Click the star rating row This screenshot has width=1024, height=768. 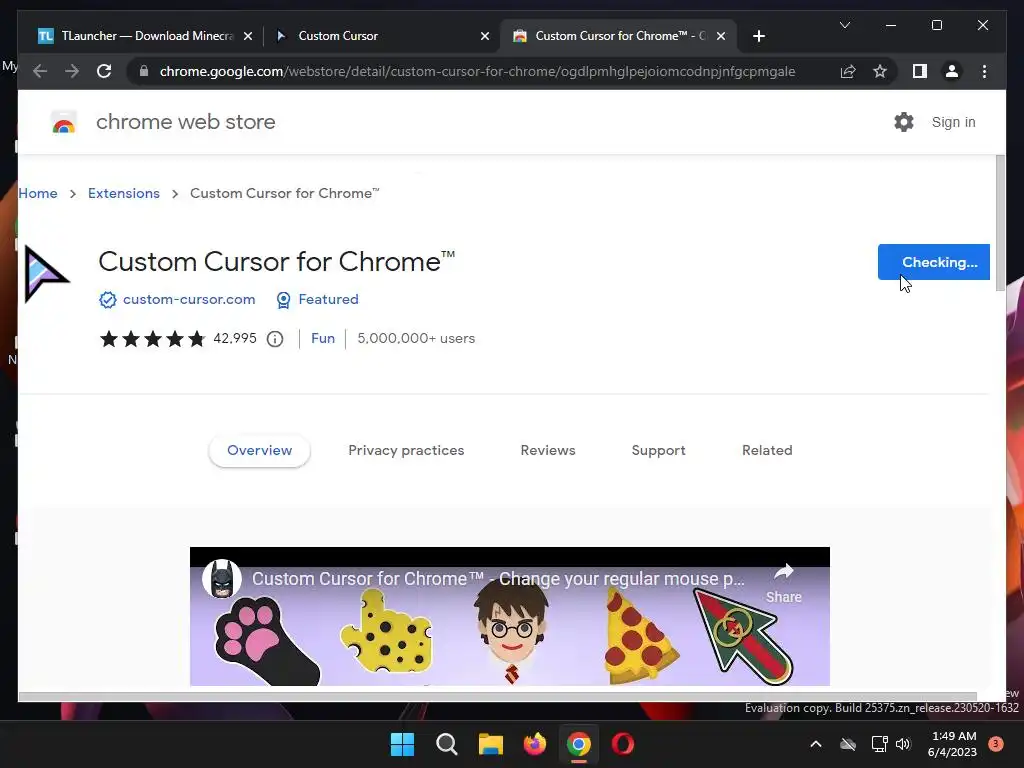(152, 339)
